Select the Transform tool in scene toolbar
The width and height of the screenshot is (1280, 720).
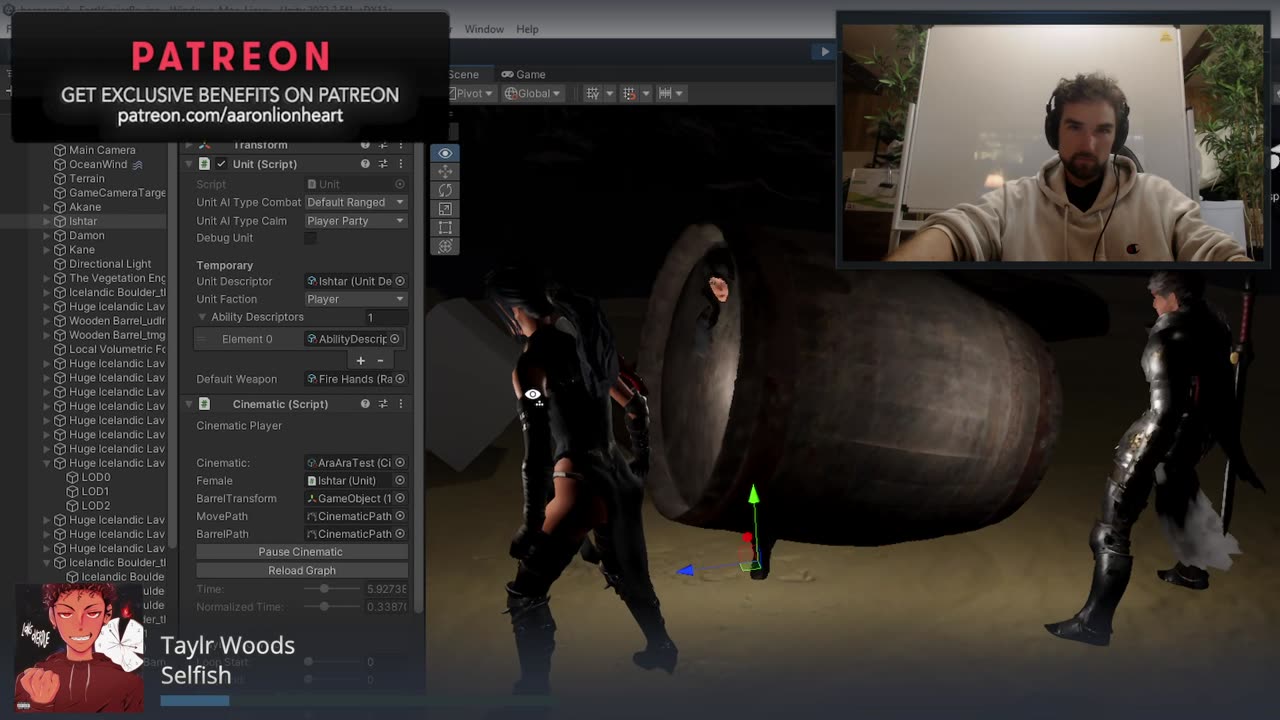pos(445,246)
